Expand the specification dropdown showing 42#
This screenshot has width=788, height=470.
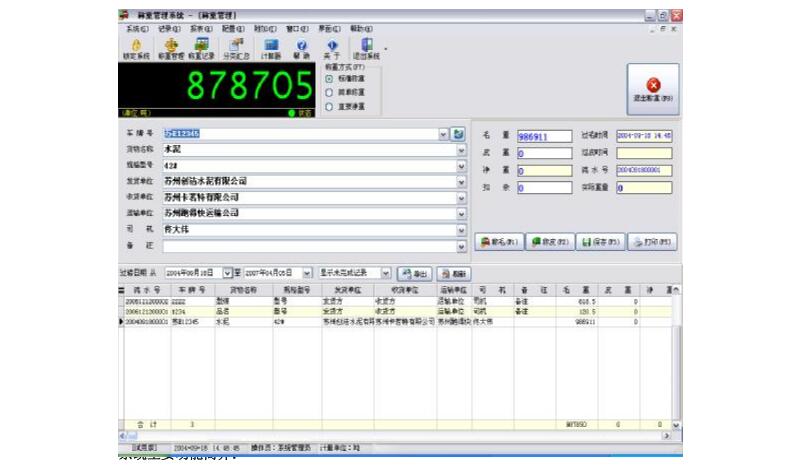click(461, 166)
